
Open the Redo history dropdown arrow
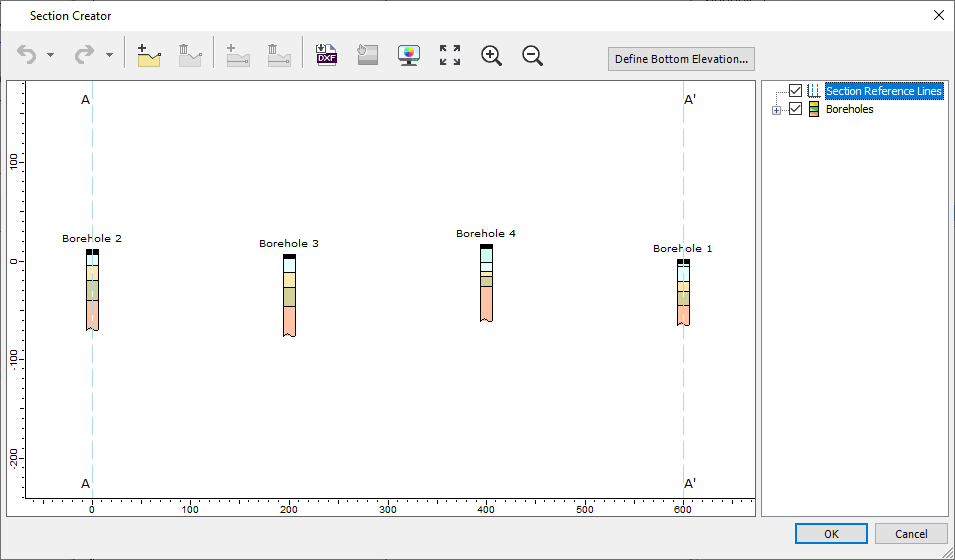tap(109, 56)
